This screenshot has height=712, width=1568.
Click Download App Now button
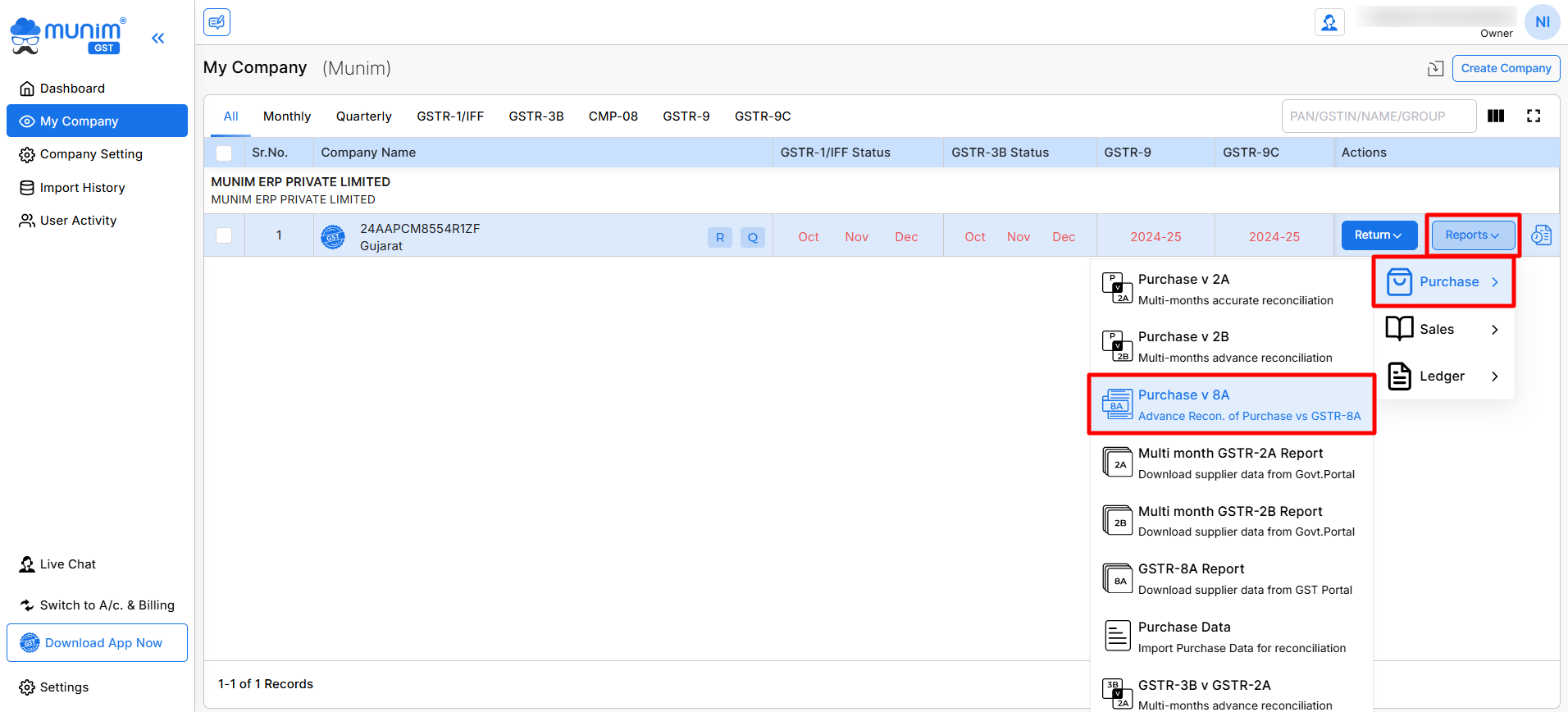click(x=97, y=643)
